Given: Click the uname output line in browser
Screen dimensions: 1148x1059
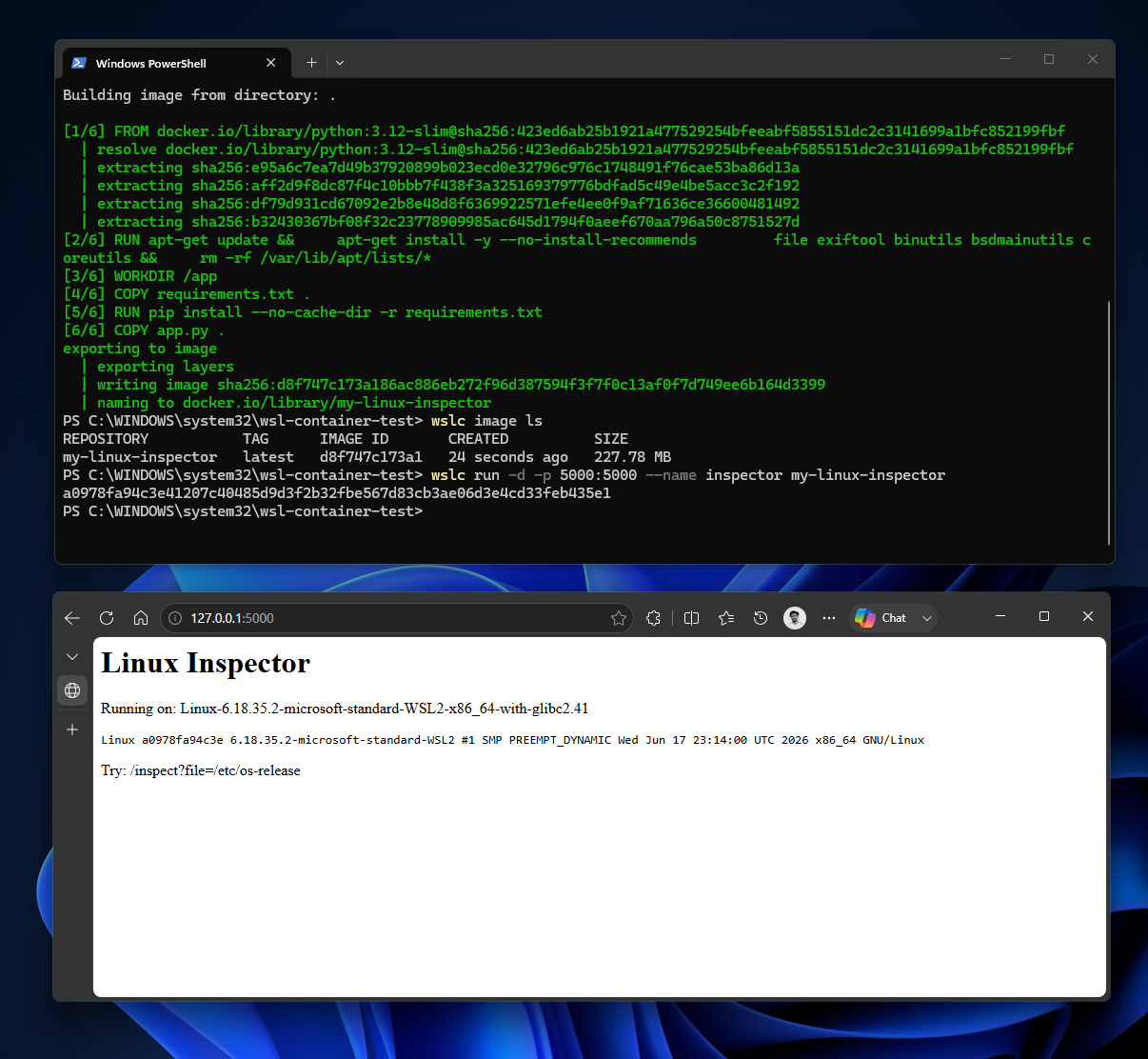Looking at the screenshot, I should point(512,740).
